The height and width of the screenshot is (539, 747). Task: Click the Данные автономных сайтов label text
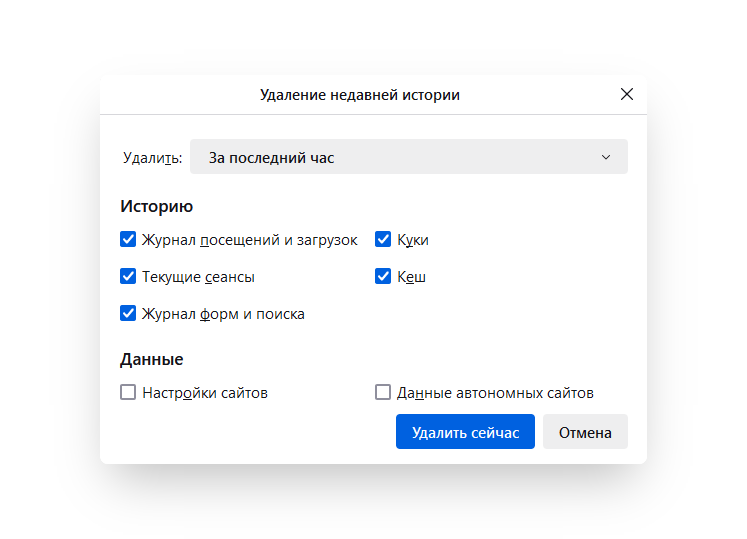click(495, 393)
